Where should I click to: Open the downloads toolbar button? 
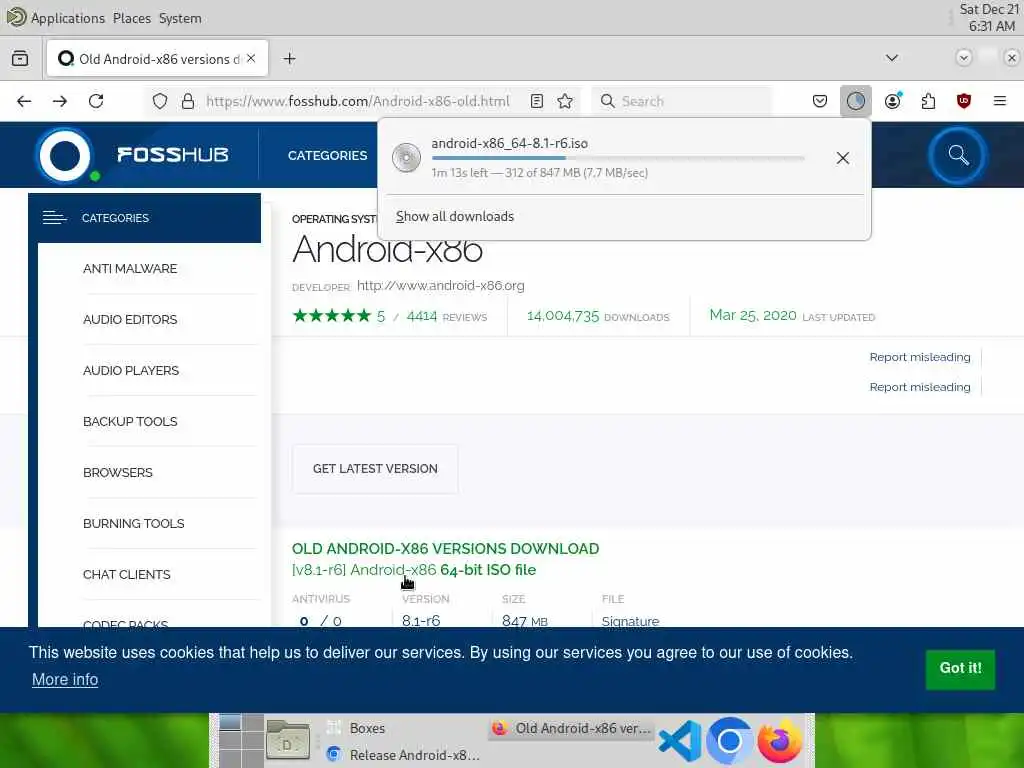[856, 101]
